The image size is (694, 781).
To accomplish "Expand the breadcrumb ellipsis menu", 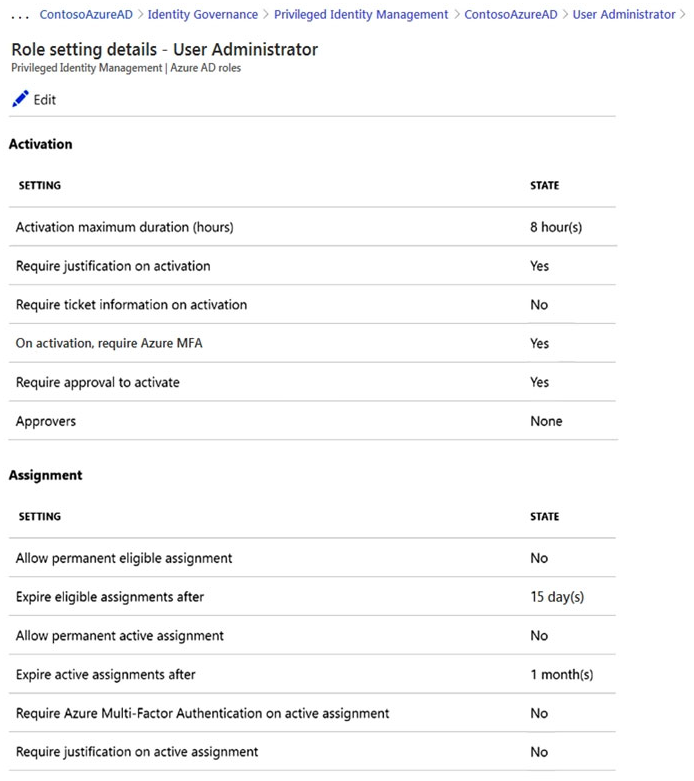I will click(x=19, y=15).
